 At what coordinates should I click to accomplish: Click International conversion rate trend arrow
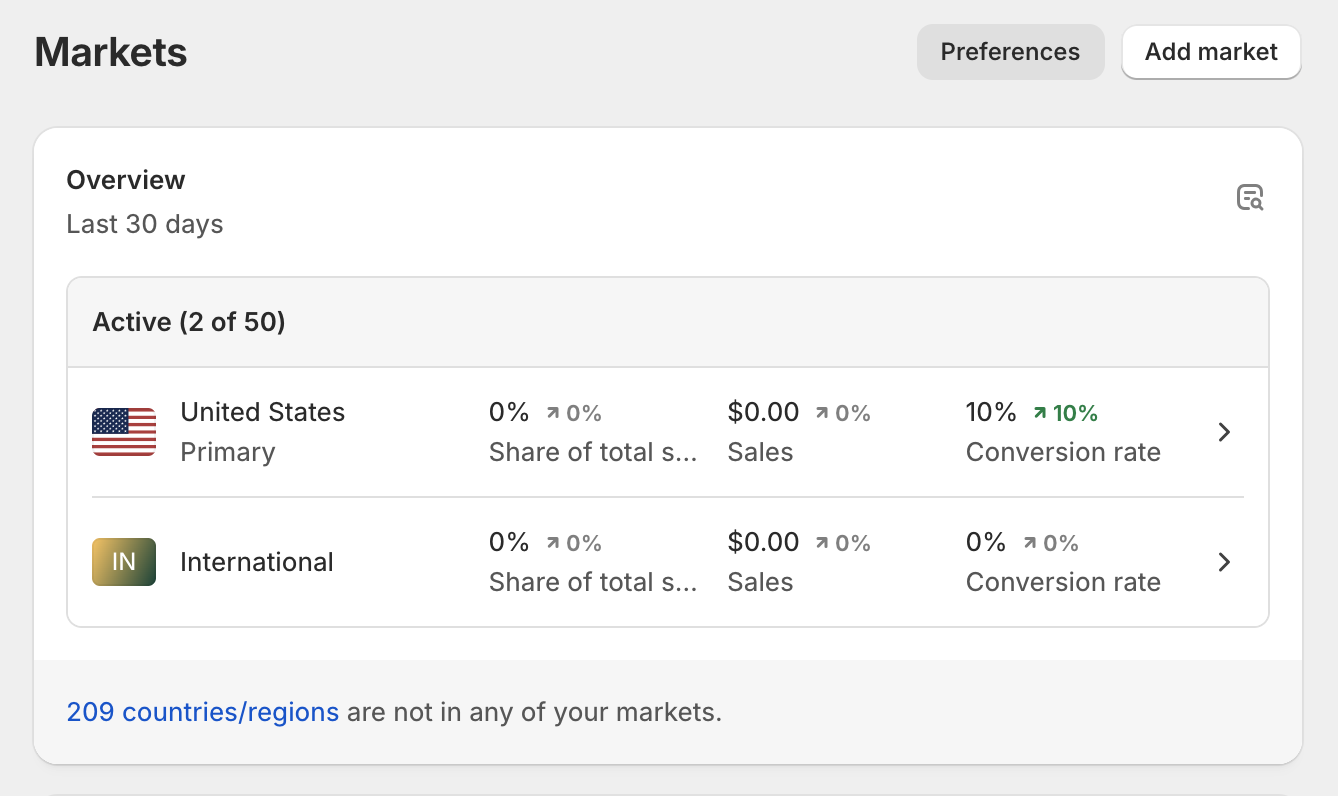pos(1030,543)
